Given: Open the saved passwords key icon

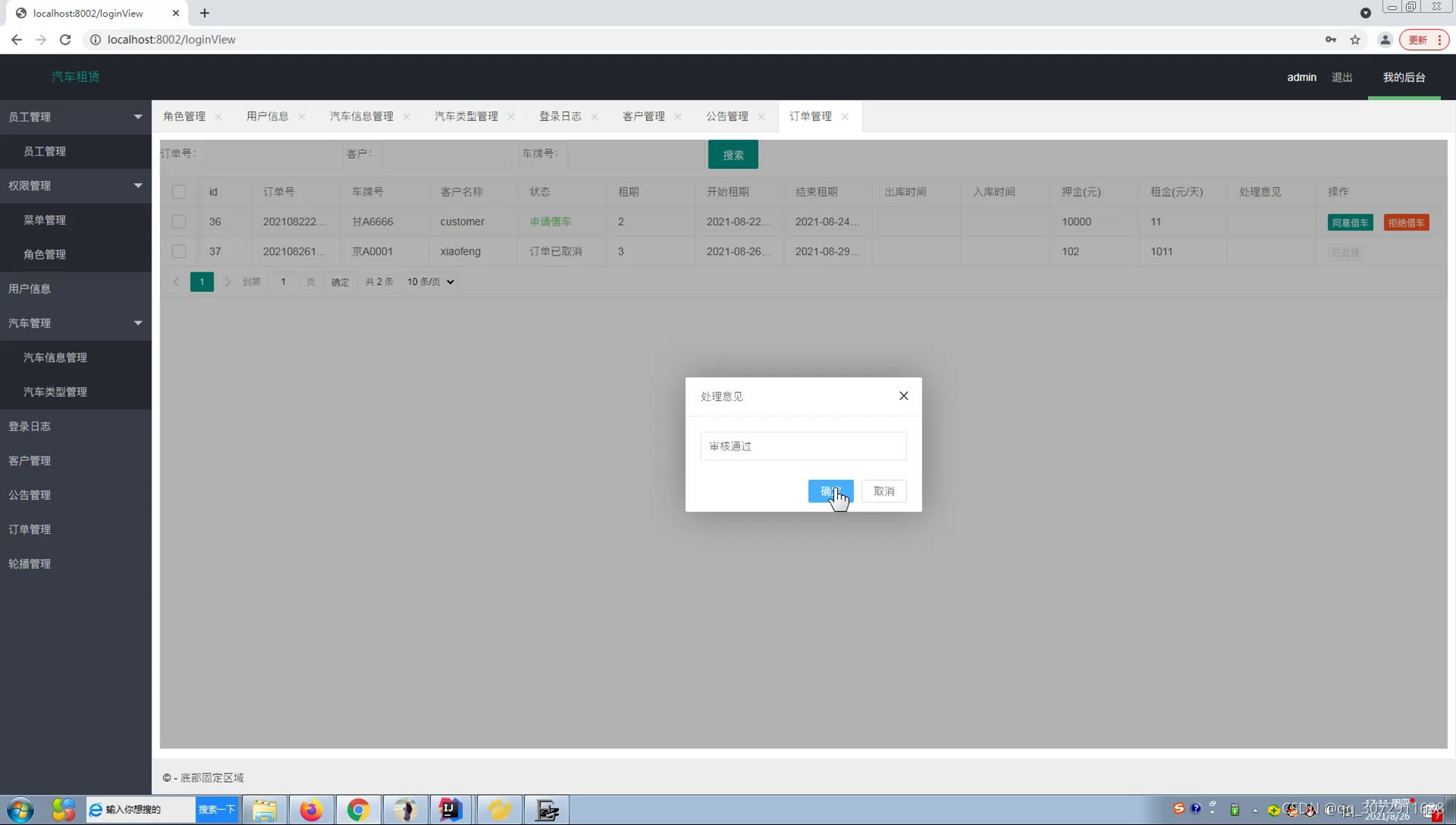Looking at the screenshot, I should 1331,39.
